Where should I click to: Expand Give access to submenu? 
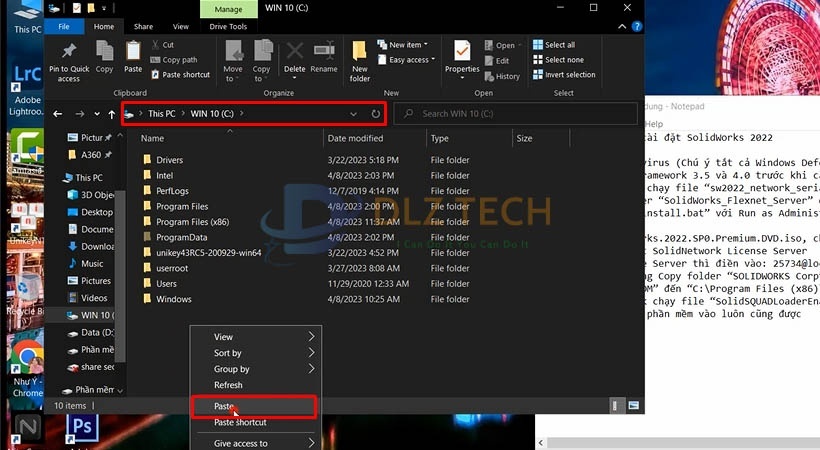256,443
